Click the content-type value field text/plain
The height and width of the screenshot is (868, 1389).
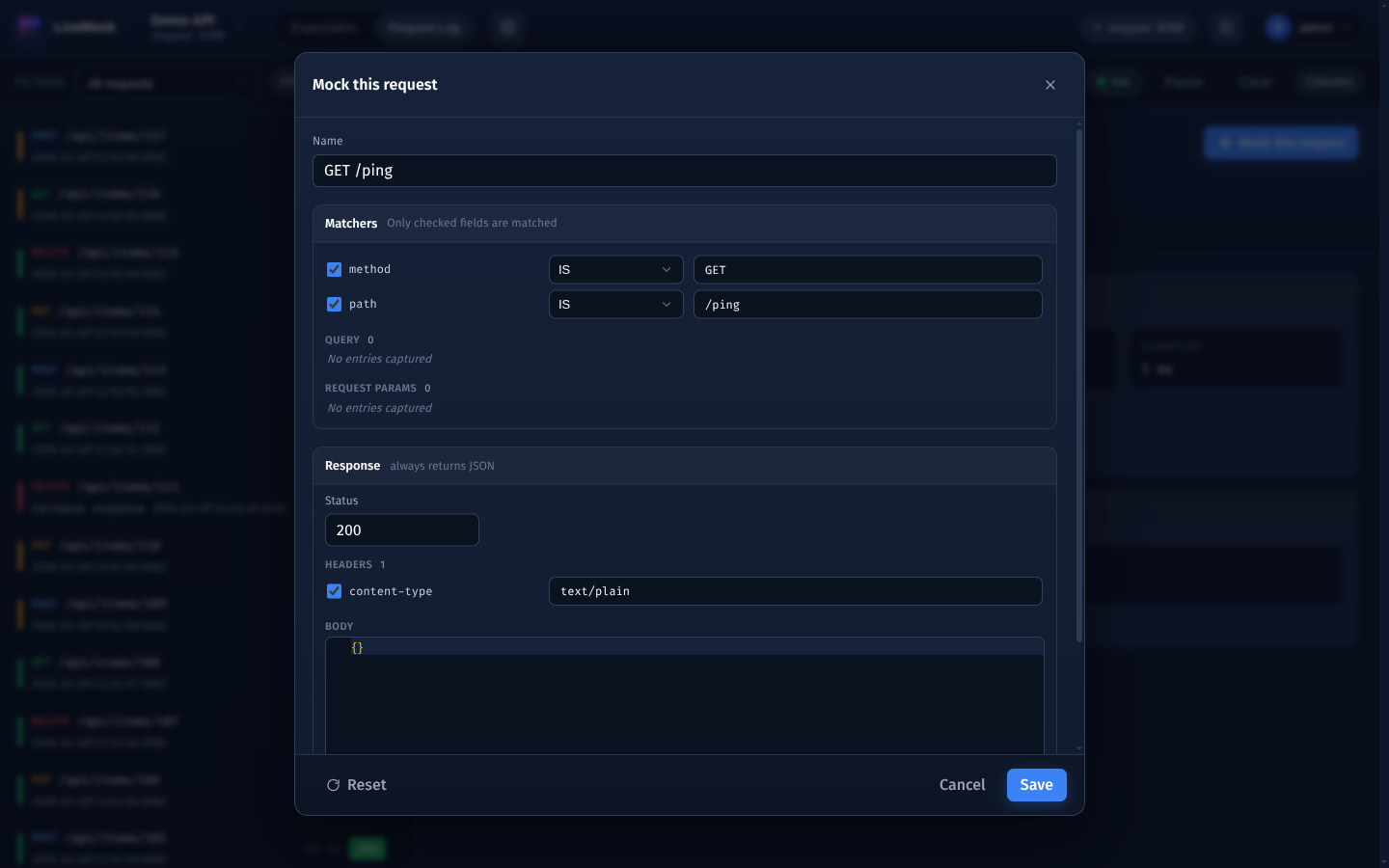[796, 591]
